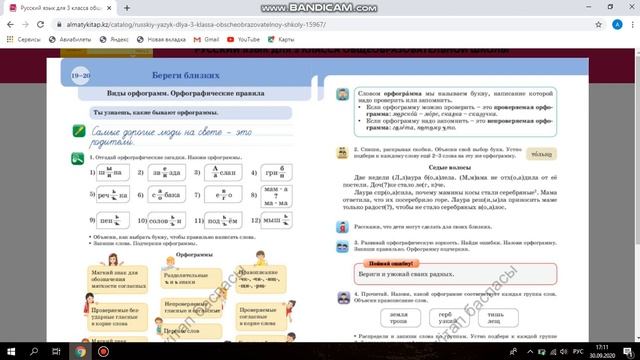This screenshot has height=360, width=640.
Task: Open the volume control in tray
Action: pyautogui.click(x=564, y=351)
